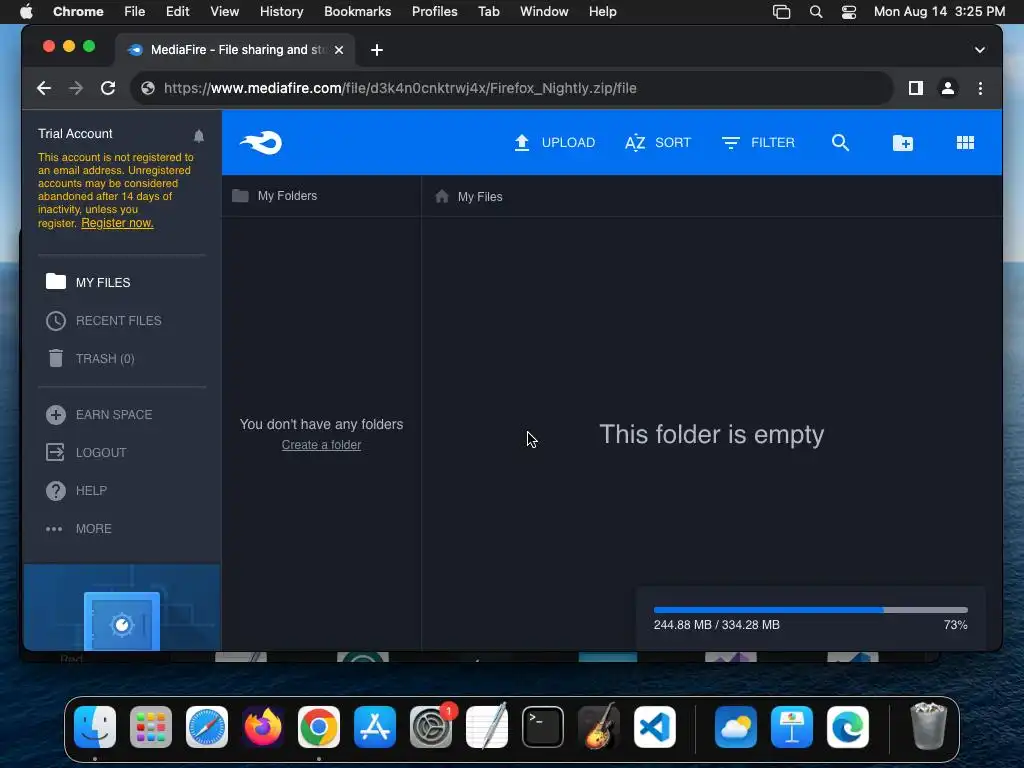Image resolution: width=1024 pixels, height=768 pixels.
Task: Open HELP in sidebar
Action: pyautogui.click(x=76, y=490)
